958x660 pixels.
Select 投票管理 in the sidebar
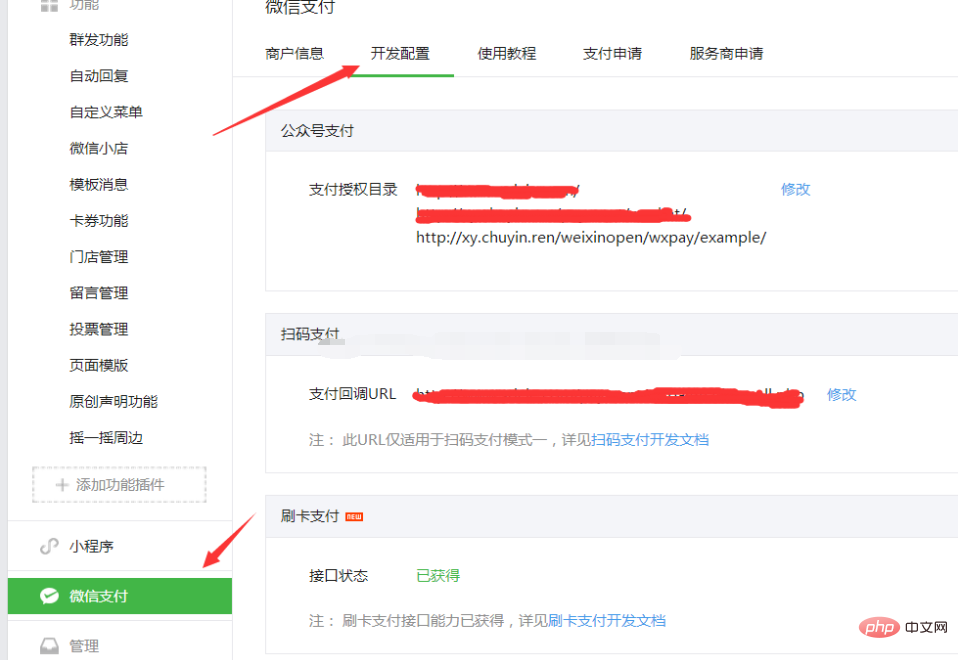tap(99, 329)
